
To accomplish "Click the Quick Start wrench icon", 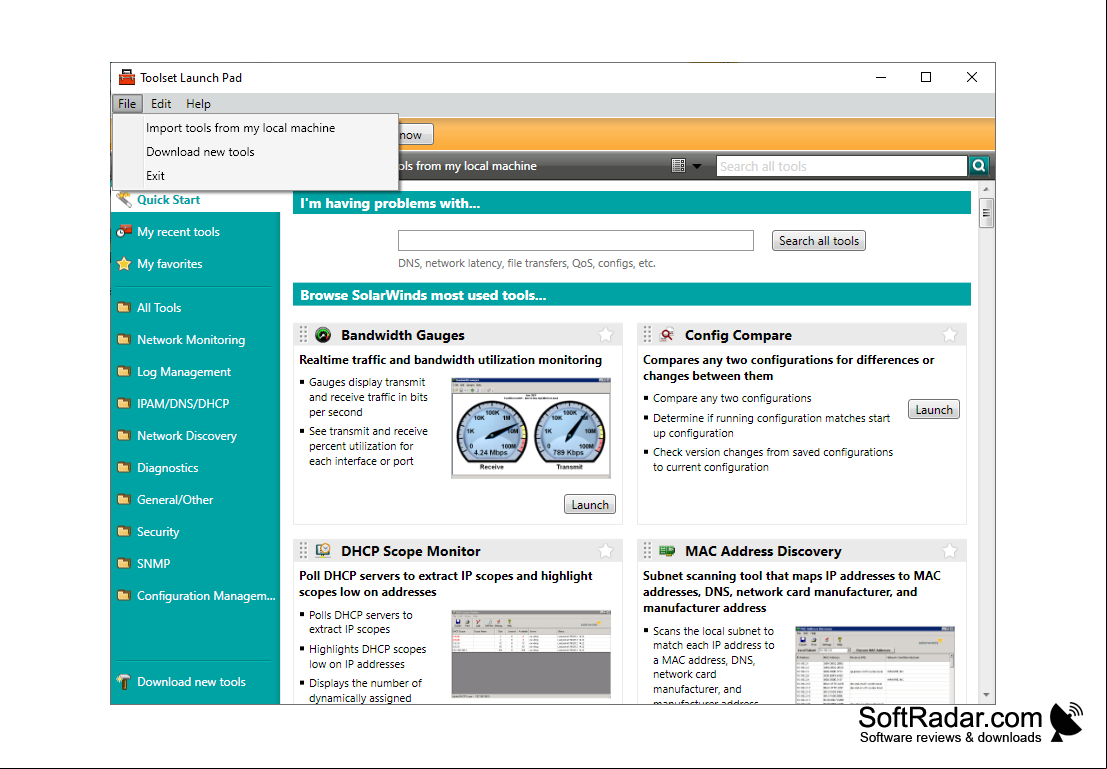I will pyautogui.click(x=124, y=200).
